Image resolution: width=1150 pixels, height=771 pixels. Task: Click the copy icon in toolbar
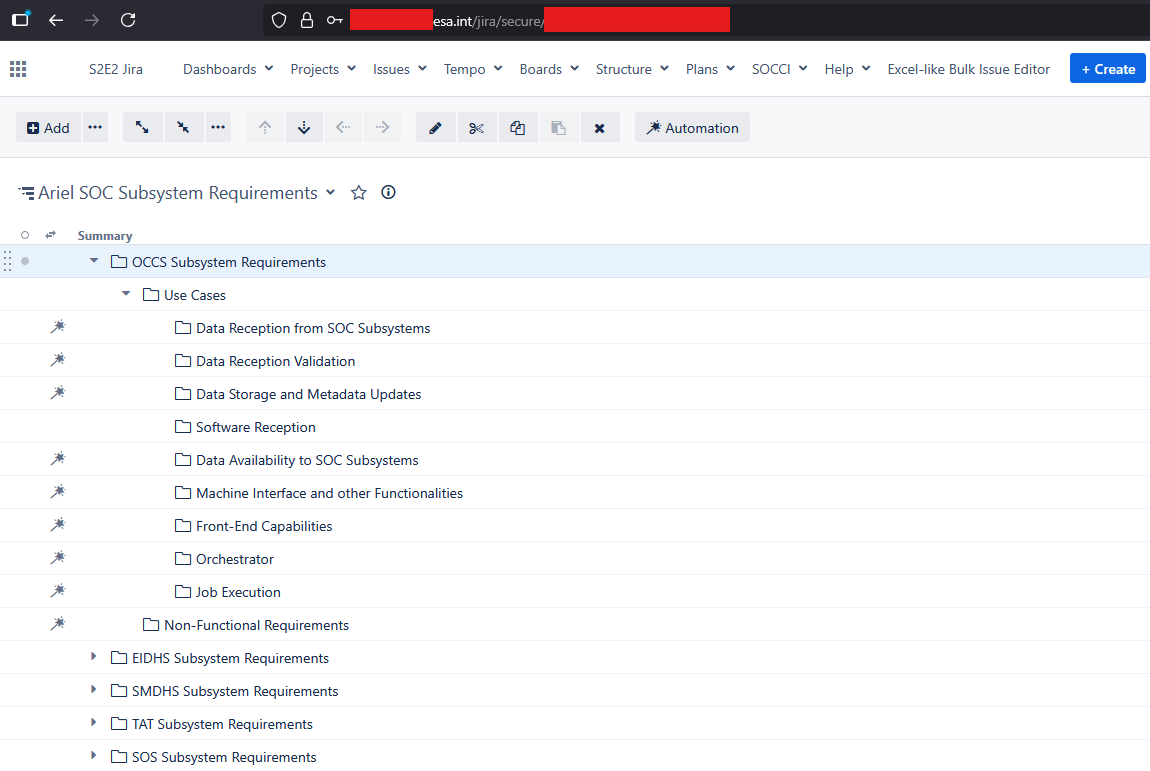pos(517,128)
